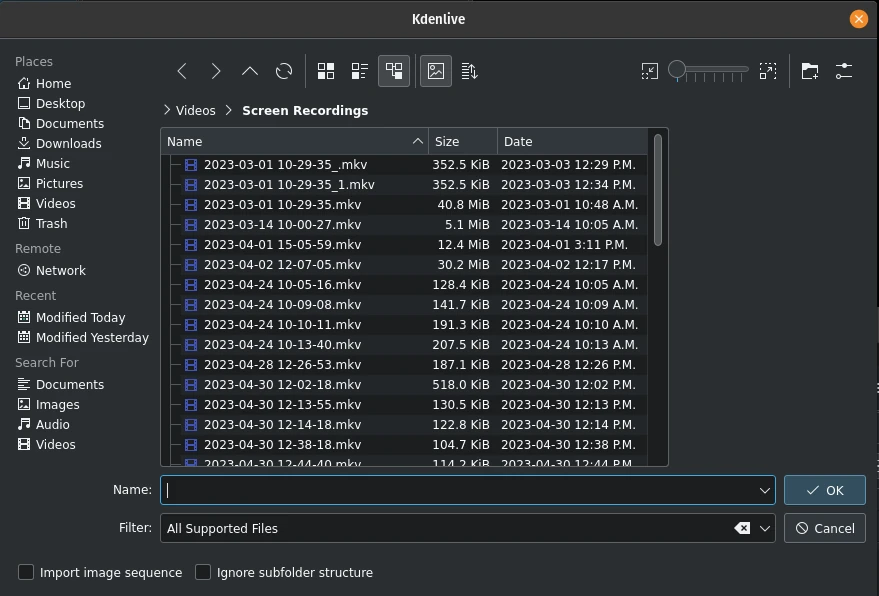Screen dimensions: 879x596
Task: Open the sorting options button
Action: [469, 71]
